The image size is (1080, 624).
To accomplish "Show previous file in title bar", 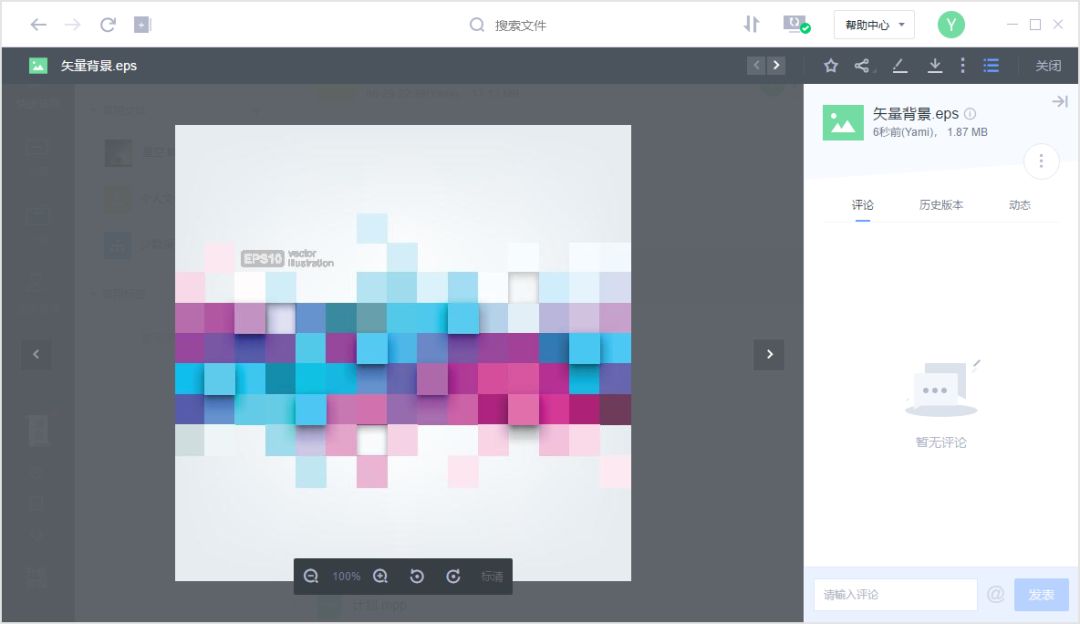I will (756, 65).
